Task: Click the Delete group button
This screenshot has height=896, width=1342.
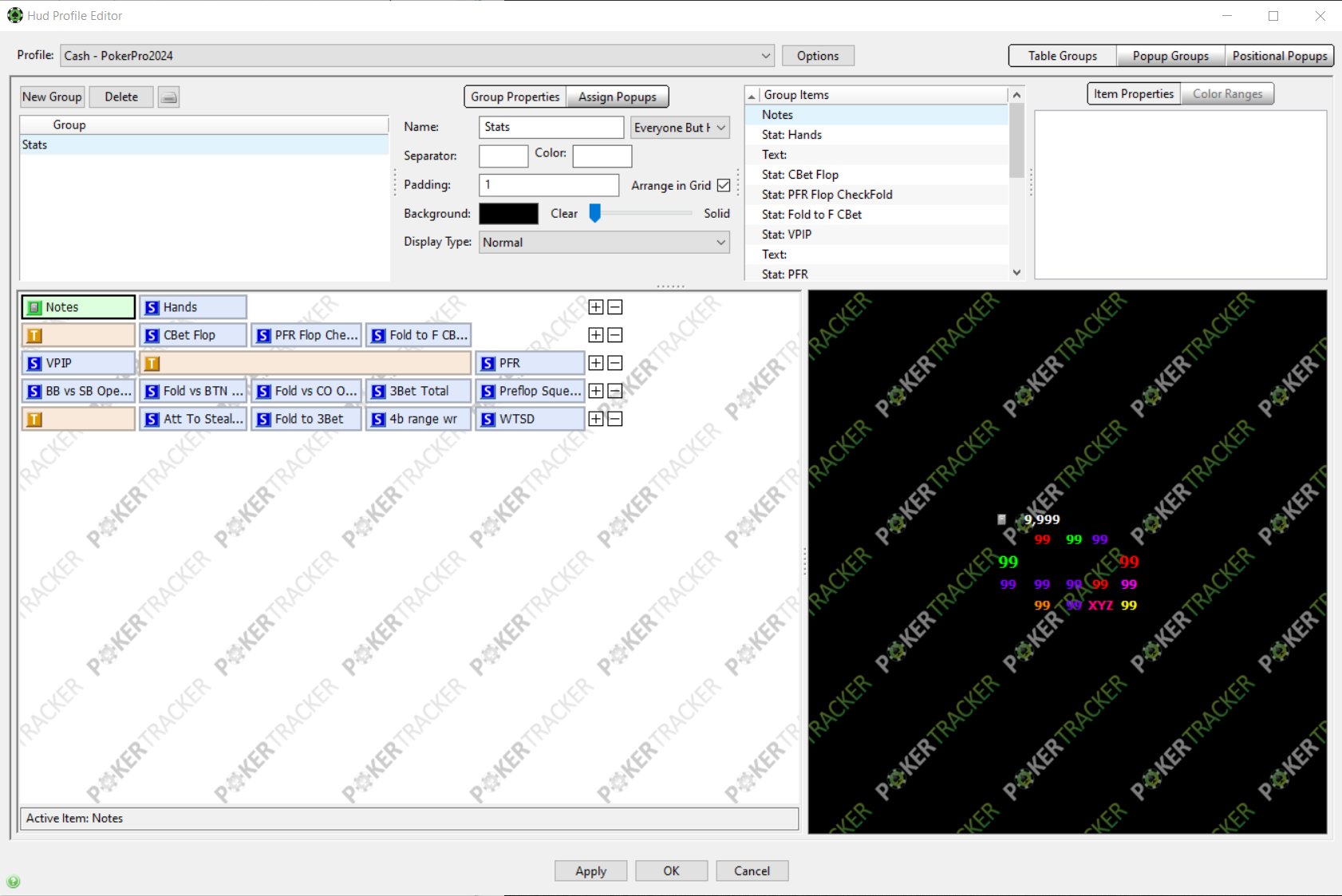Action: 121,97
